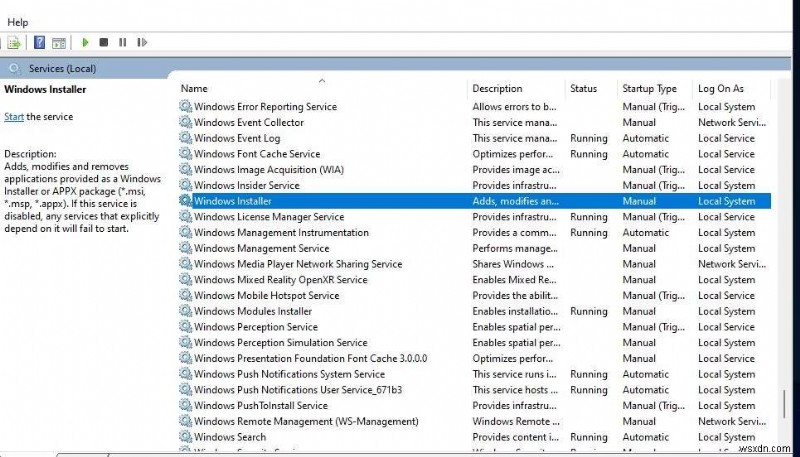Click gear icon of Windows Insider Service
This screenshot has width=800, height=457.
pyautogui.click(x=185, y=186)
